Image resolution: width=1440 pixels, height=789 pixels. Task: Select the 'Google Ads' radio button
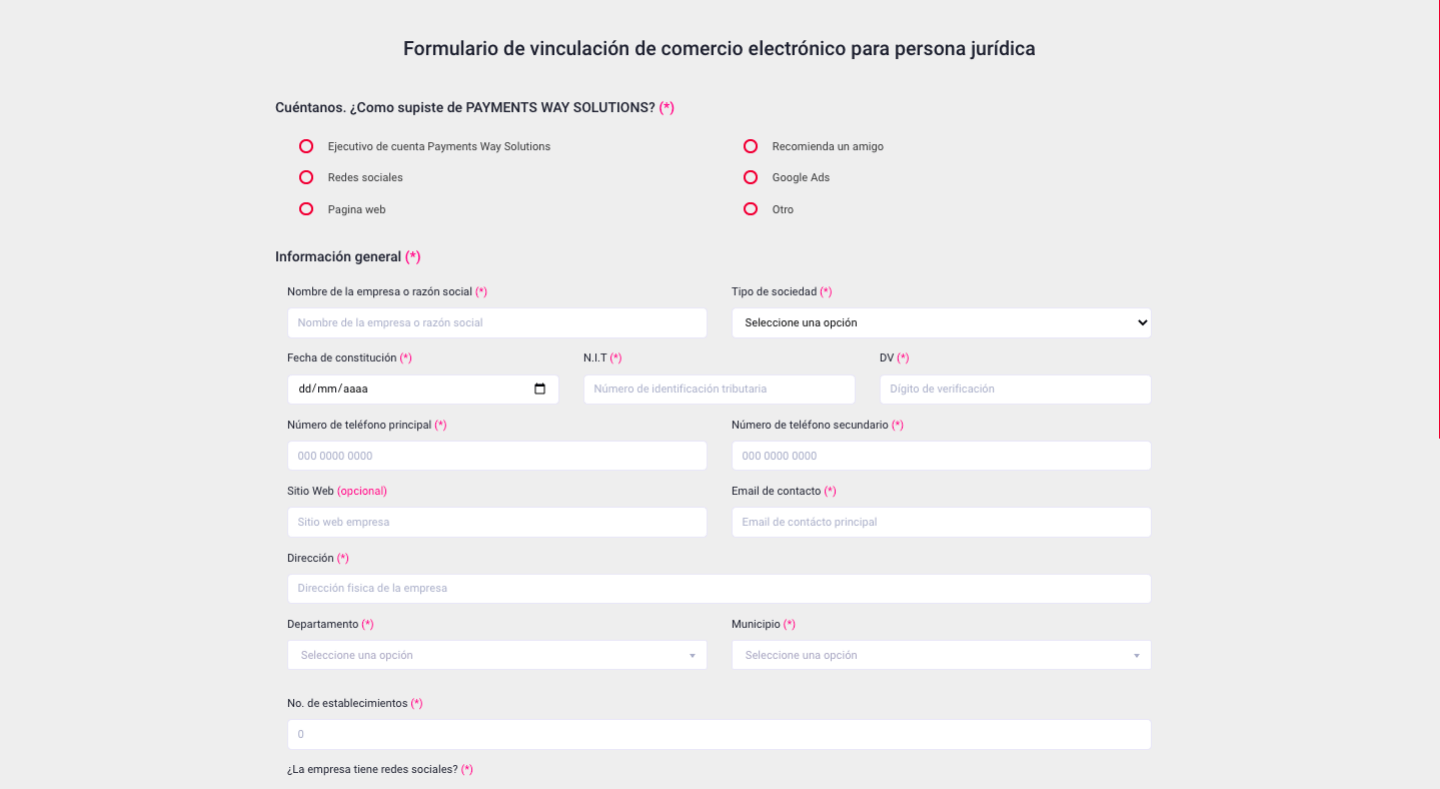click(750, 177)
